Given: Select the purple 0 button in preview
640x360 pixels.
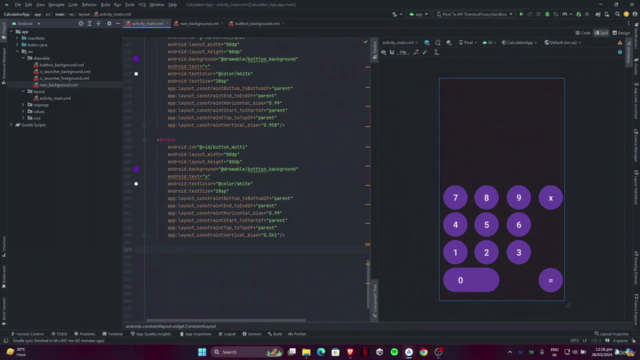Looking at the screenshot, I should (471, 280).
